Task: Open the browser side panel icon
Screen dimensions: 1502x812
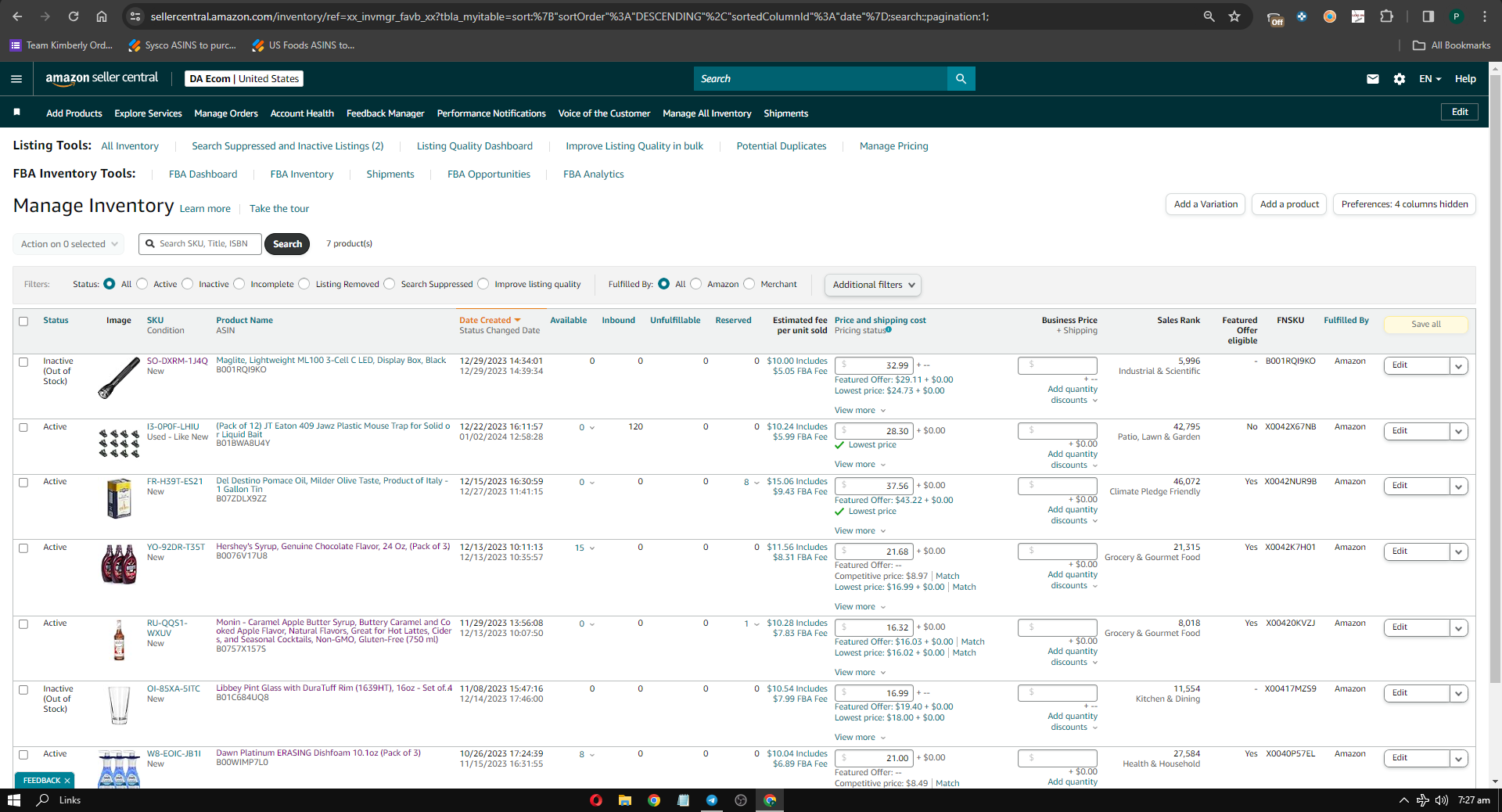Action: point(1428,16)
